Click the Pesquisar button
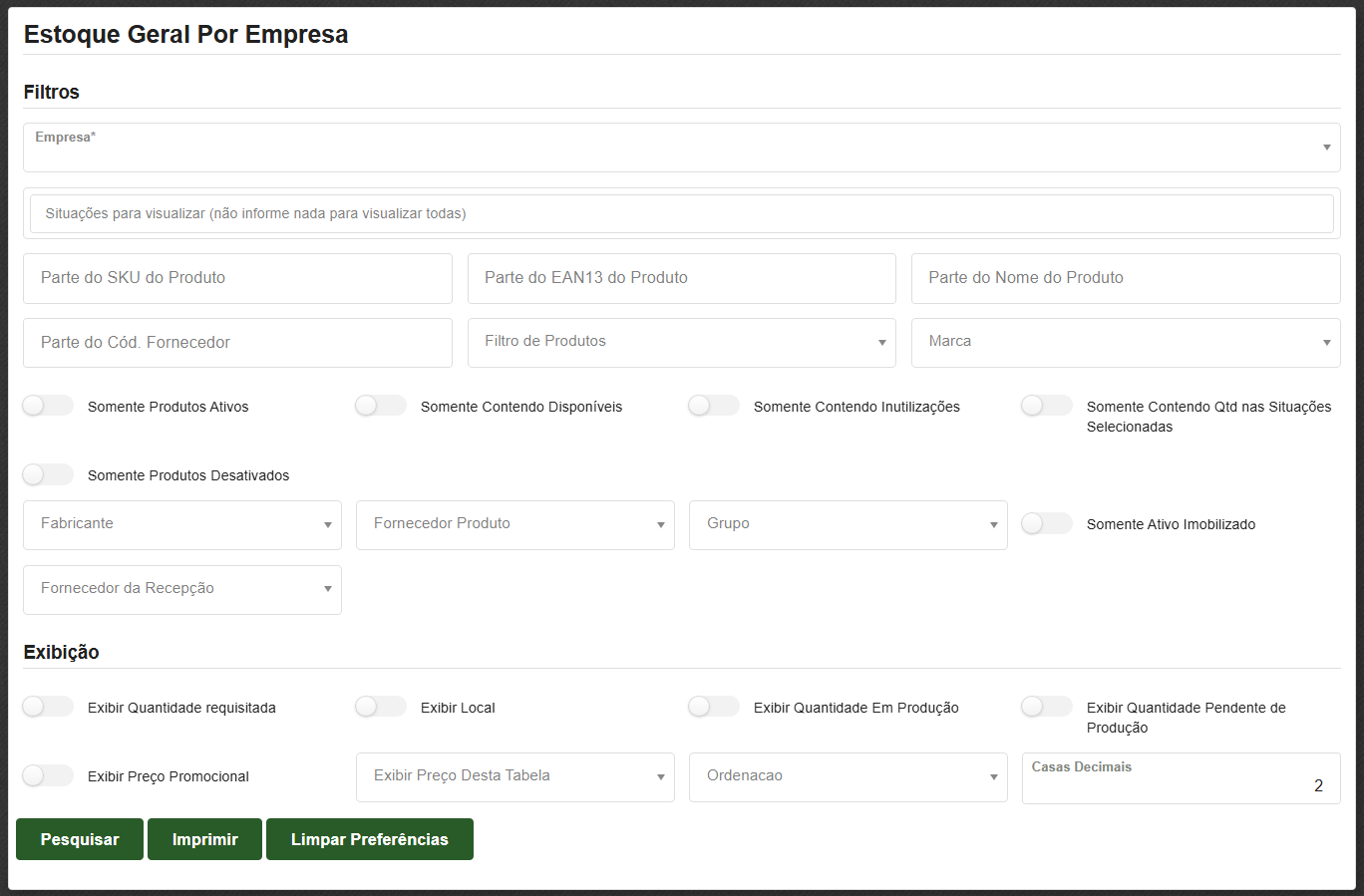 [x=80, y=839]
